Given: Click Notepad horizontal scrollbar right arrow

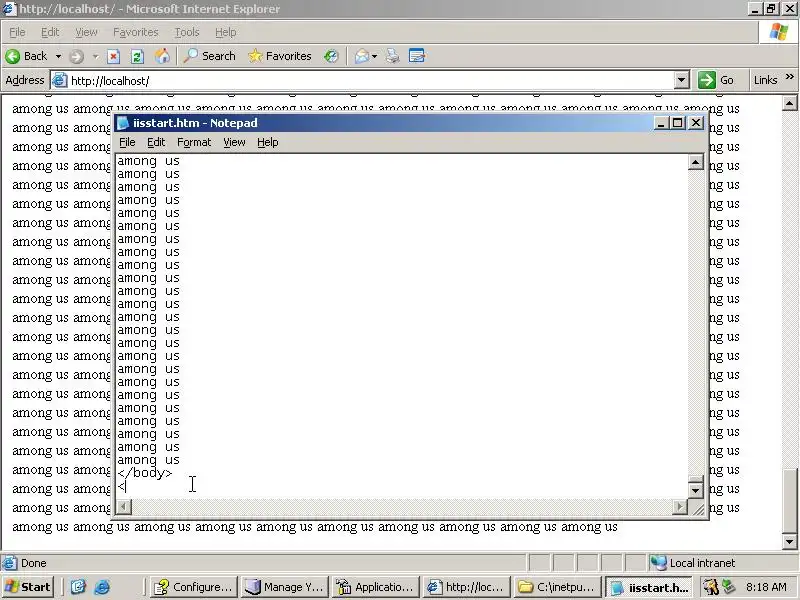Looking at the screenshot, I should point(680,507).
